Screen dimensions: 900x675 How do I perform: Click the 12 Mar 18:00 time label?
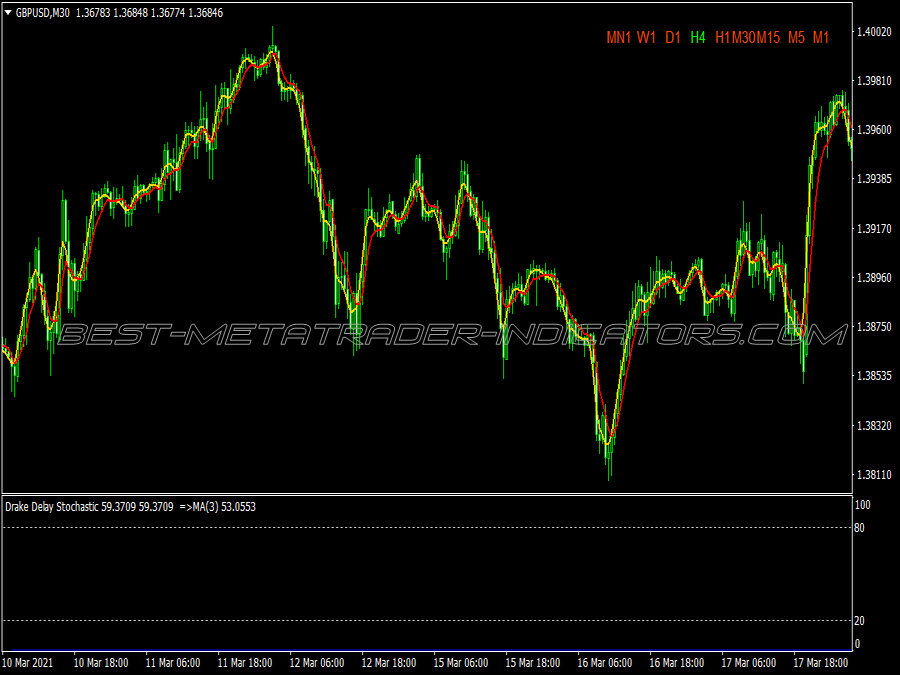coord(389,663)
